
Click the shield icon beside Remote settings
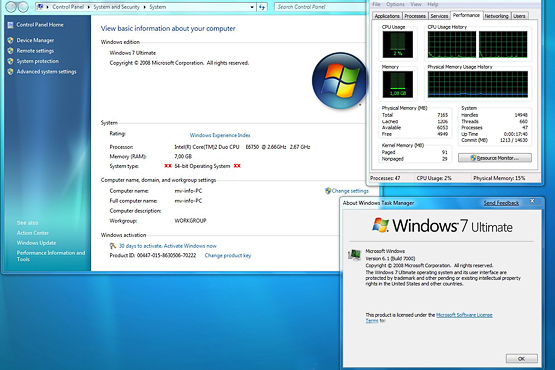(10, 51)
